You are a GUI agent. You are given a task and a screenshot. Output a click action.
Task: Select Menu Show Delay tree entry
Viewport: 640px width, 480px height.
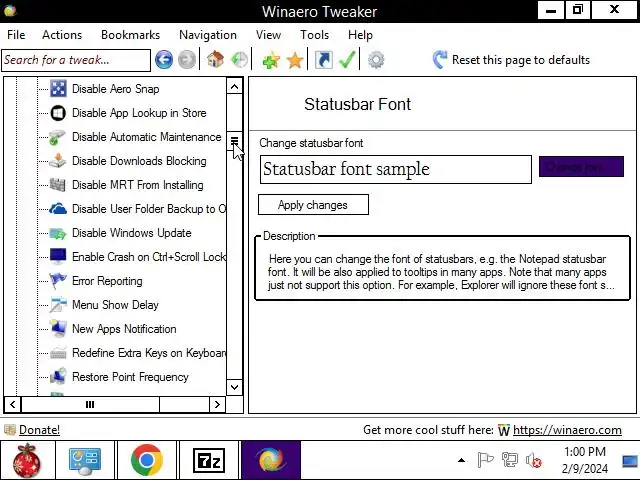[x=115, y=305]
